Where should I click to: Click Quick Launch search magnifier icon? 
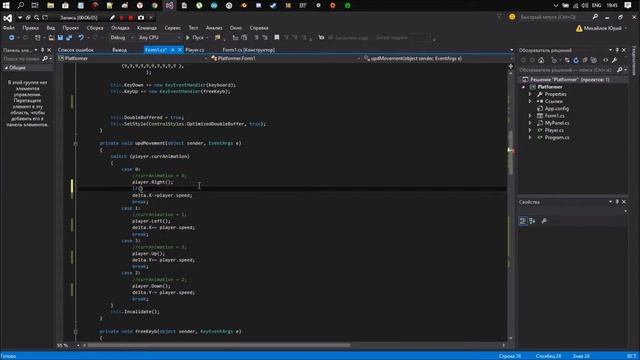coord(595,17)
